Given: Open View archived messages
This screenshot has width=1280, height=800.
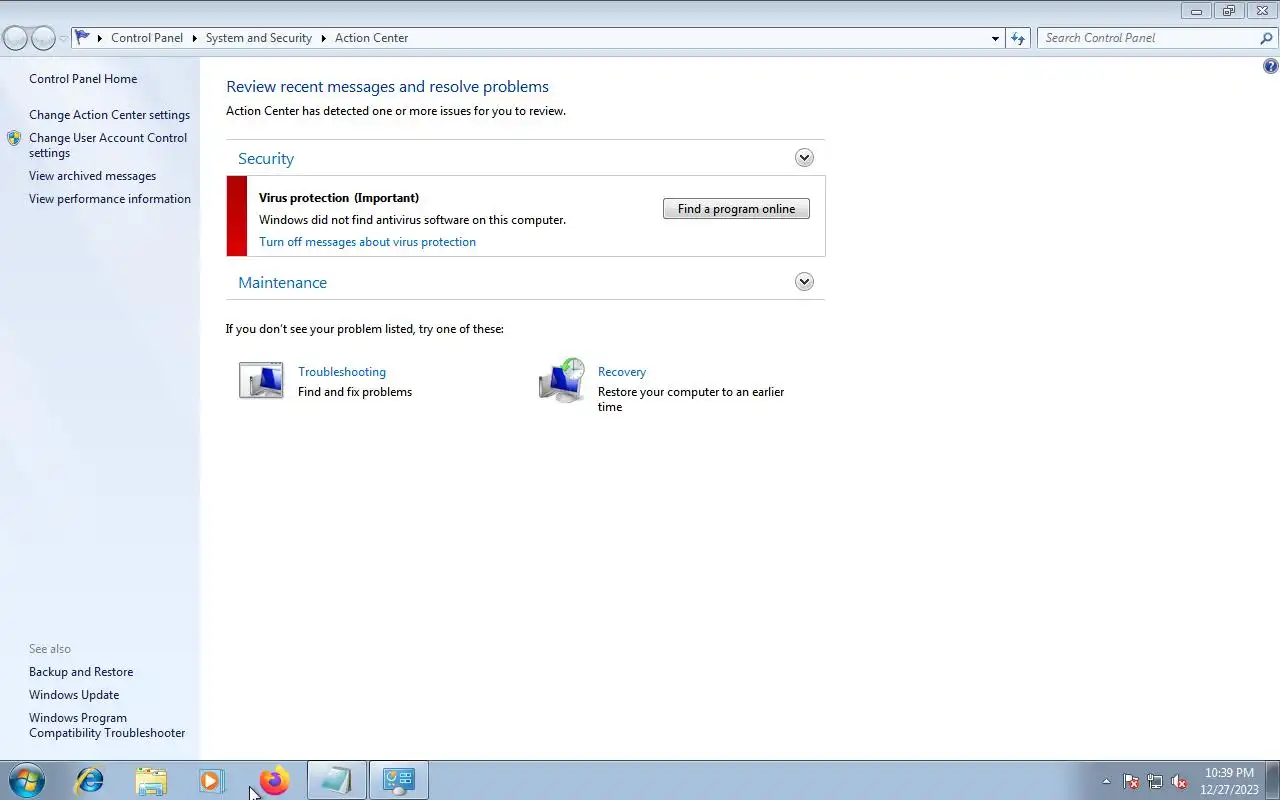Looking at the screenshot, I should pyautogui.click(x=92, y=176).
